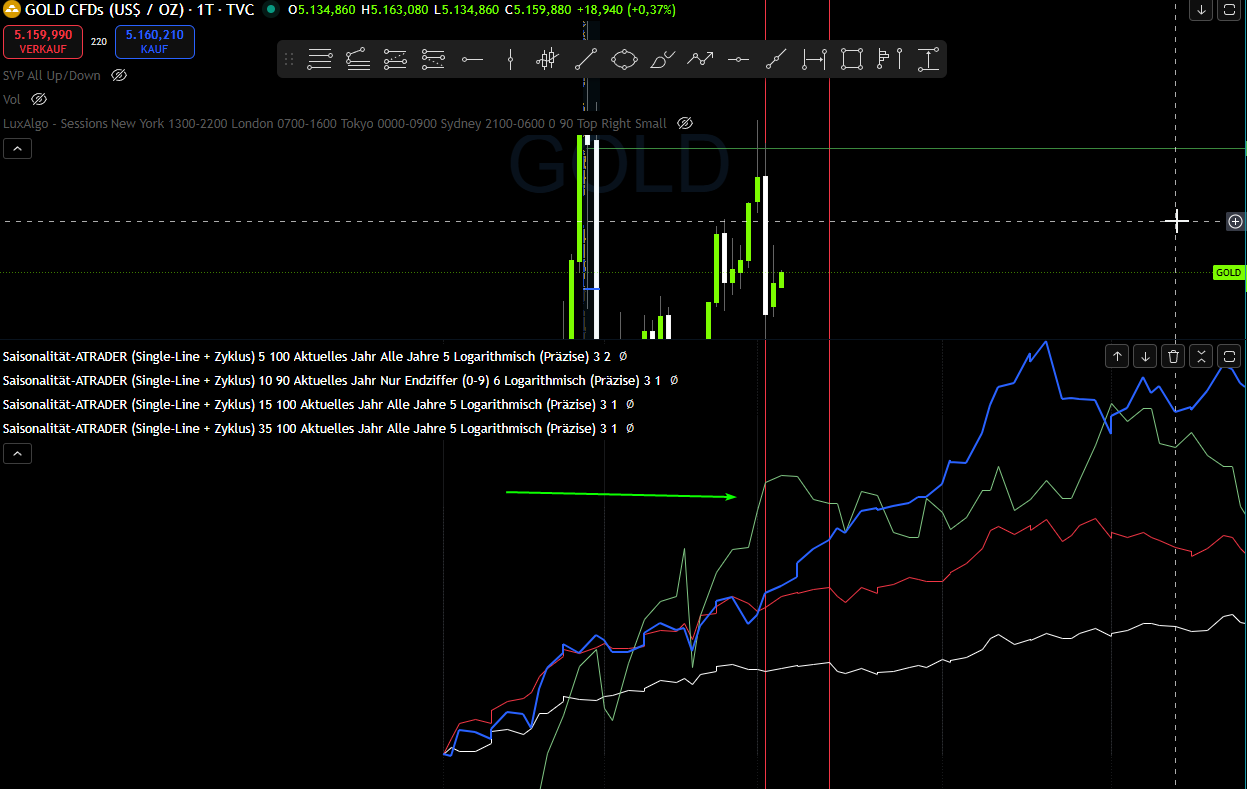Click the candlestick bars pattern tool
Screen dimensions: 1247x789
(x=547, y=60)
